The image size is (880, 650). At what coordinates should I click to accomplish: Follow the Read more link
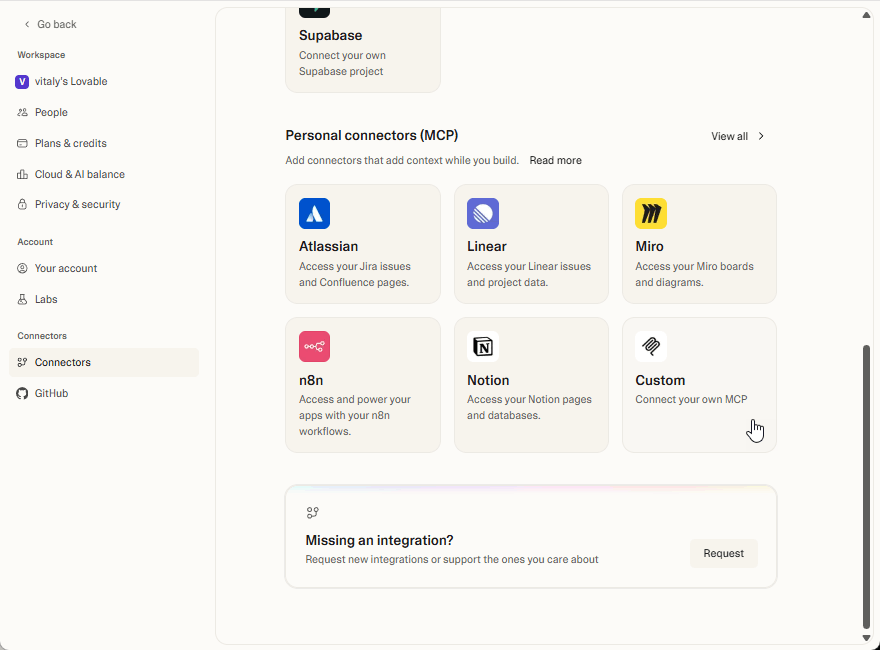click(555, 161)
